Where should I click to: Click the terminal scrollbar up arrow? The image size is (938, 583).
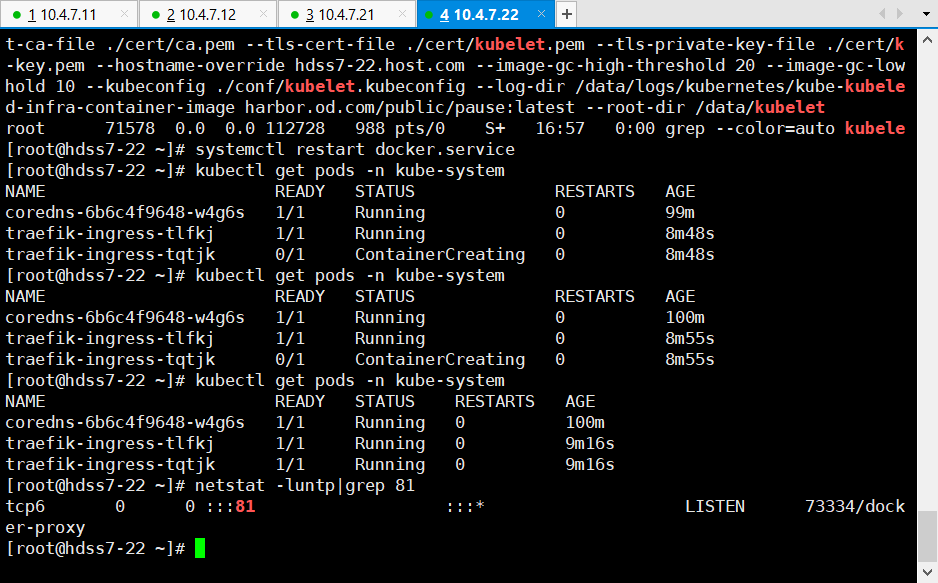click(927, 39)
